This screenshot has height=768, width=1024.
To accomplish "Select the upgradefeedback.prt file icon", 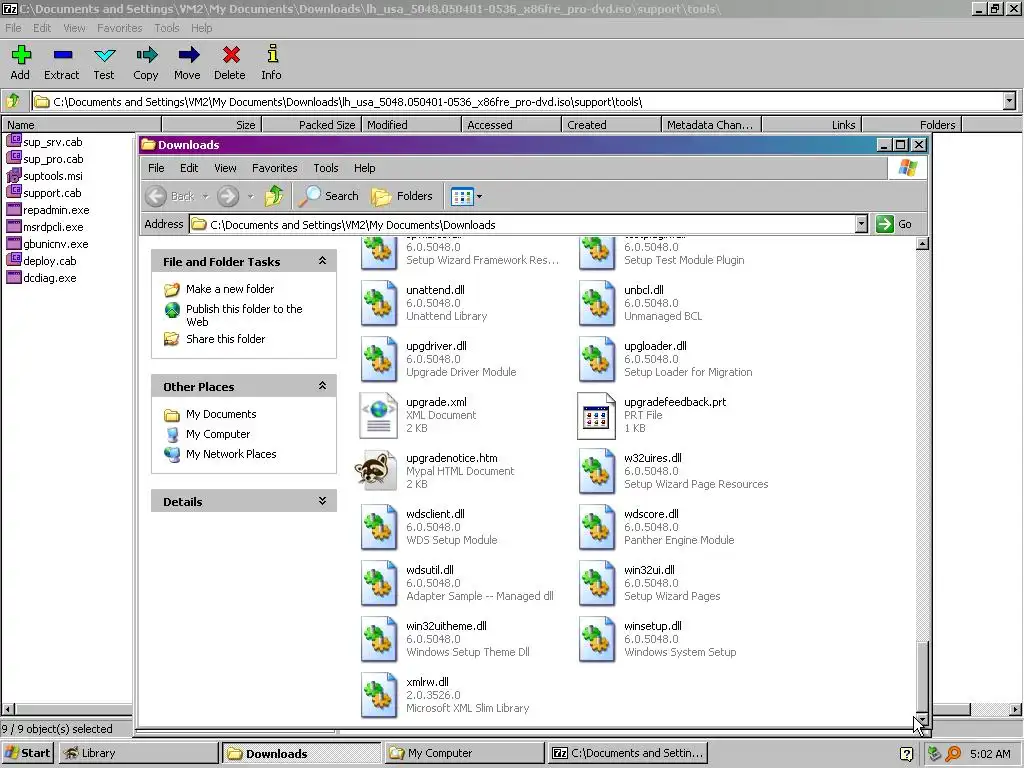I will pos(596,415).
